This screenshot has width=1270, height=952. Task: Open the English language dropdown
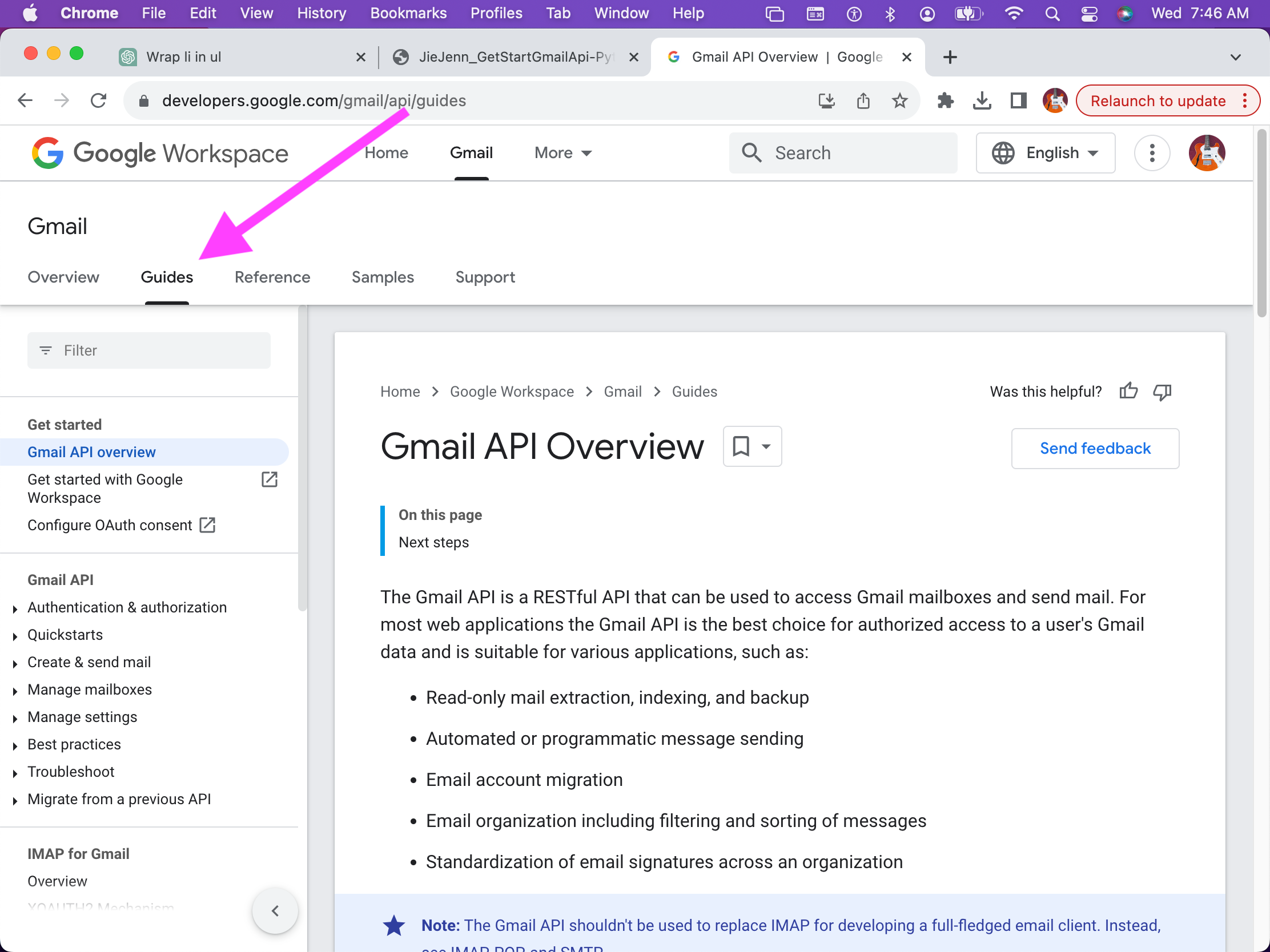1046,153
